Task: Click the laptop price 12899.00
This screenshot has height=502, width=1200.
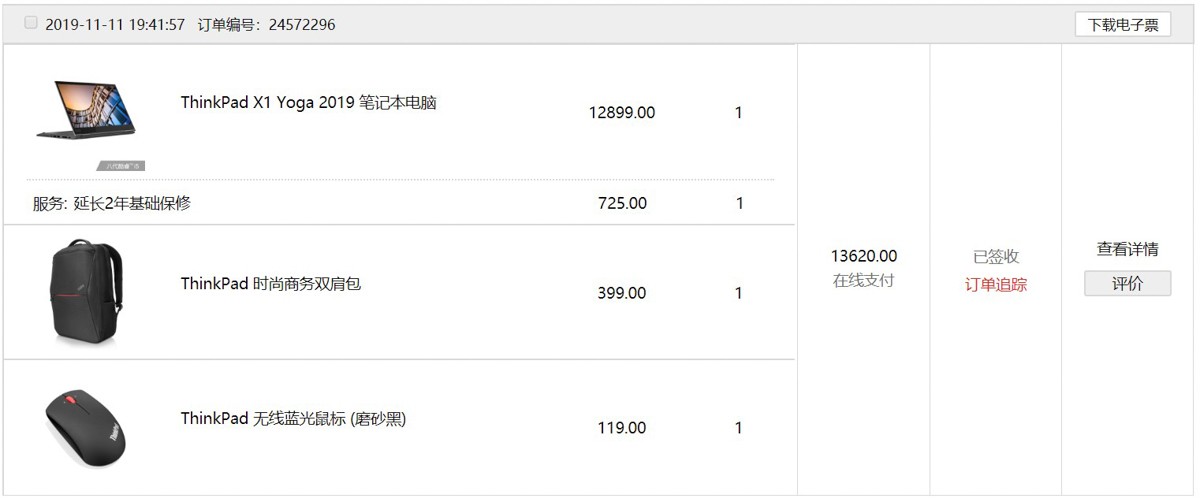Action: 622,112
